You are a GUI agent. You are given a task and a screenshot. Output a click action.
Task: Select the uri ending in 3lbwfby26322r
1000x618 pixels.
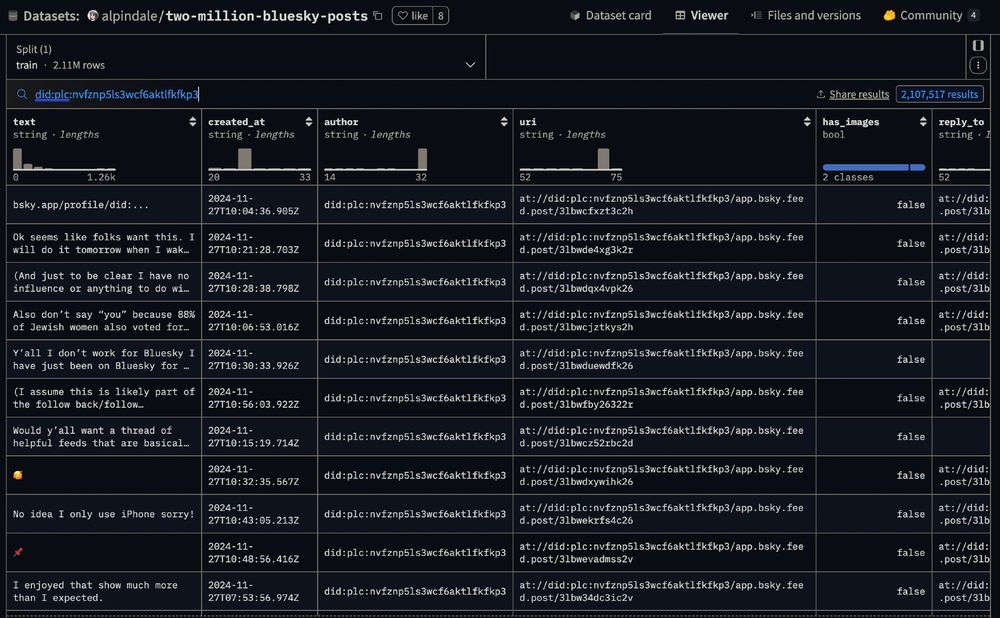tap(664, 398)
